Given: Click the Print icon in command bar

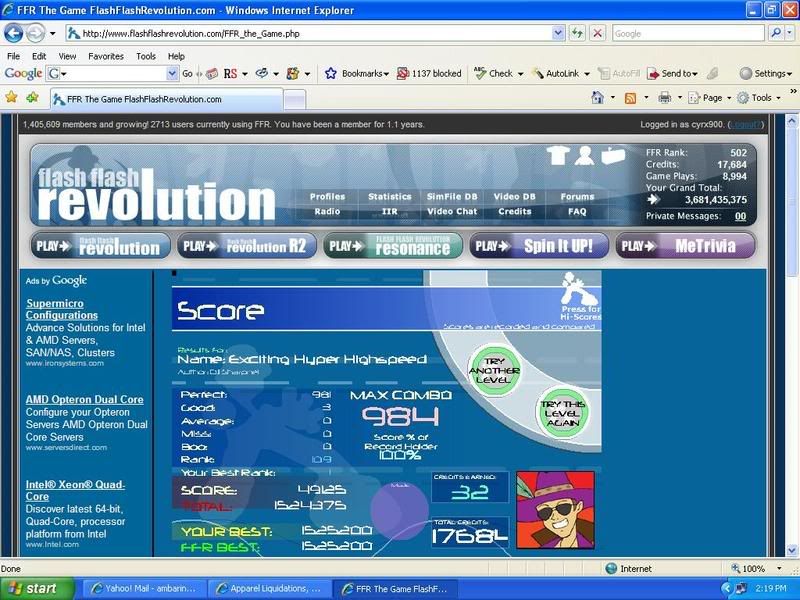Looking at the screenshot, I should tap(664, 98).
